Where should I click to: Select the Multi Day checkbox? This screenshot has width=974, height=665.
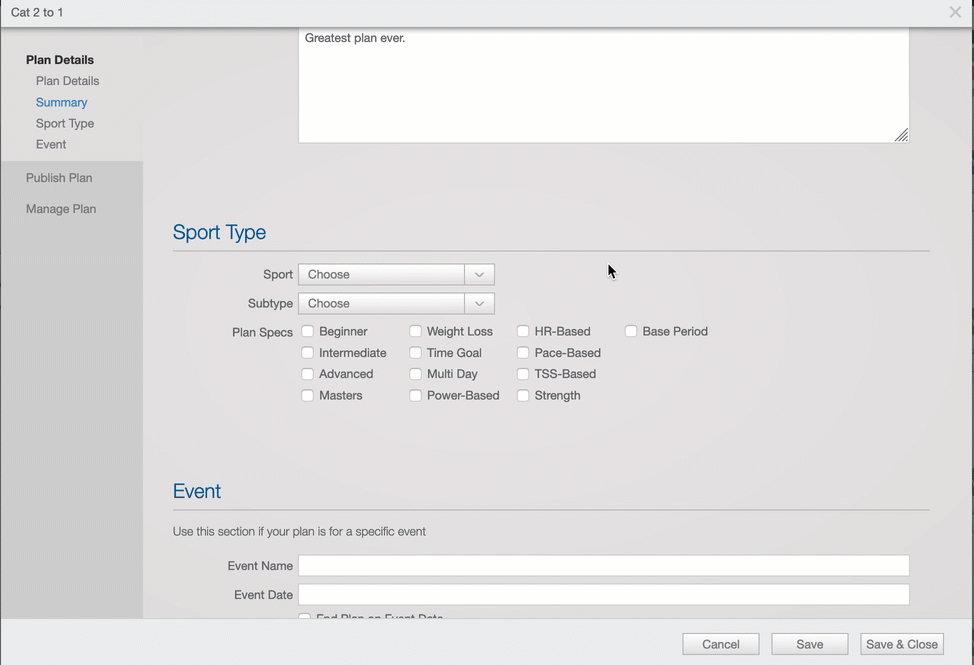(x=415, y=374)
